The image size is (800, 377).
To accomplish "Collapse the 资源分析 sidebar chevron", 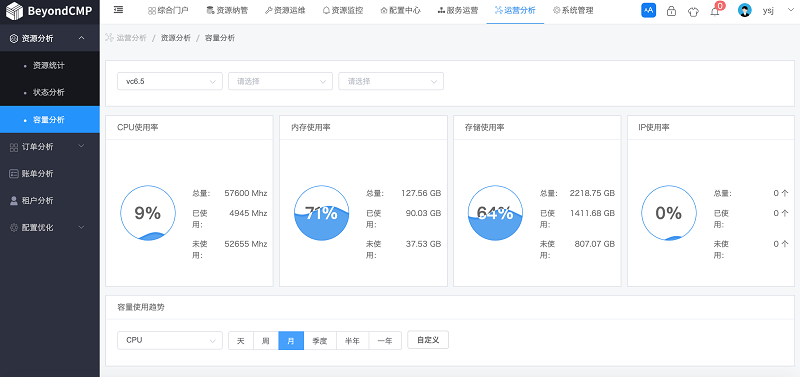I will [81, 38].
